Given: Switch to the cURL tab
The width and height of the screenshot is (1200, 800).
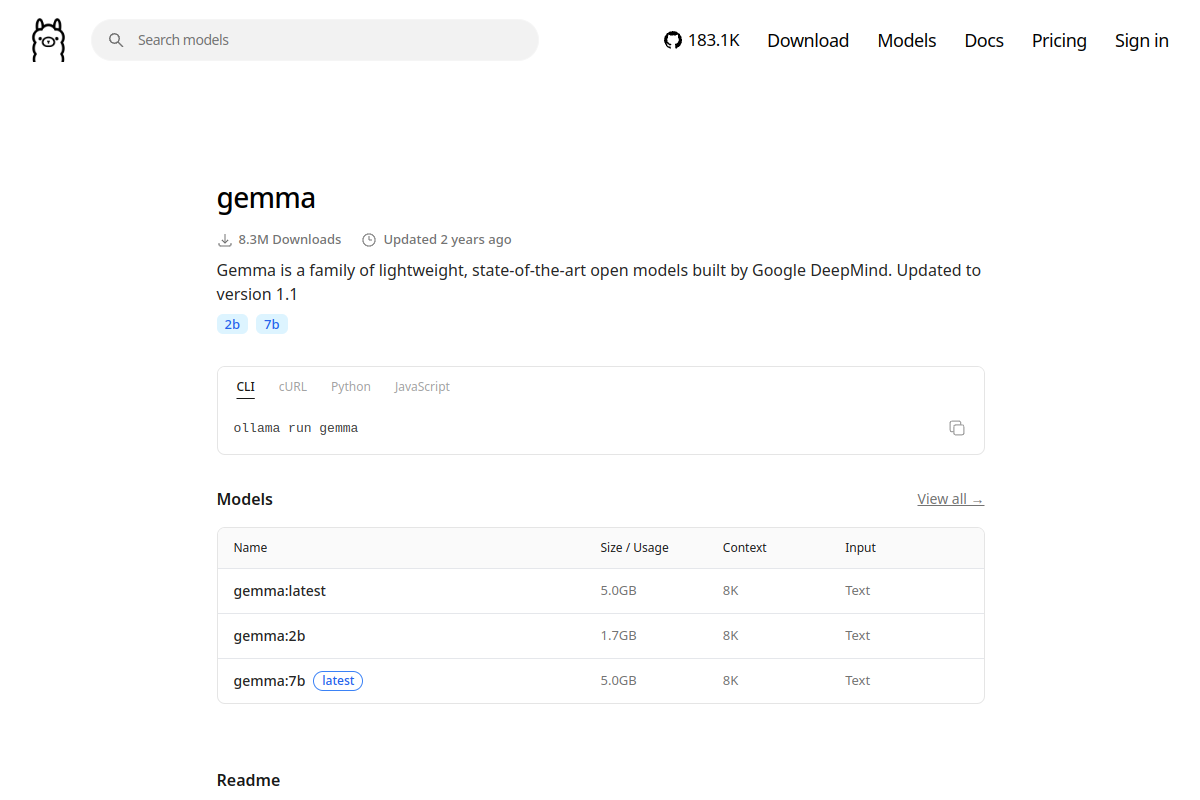Looking at the screenshot, I should [x=293, y=387].
